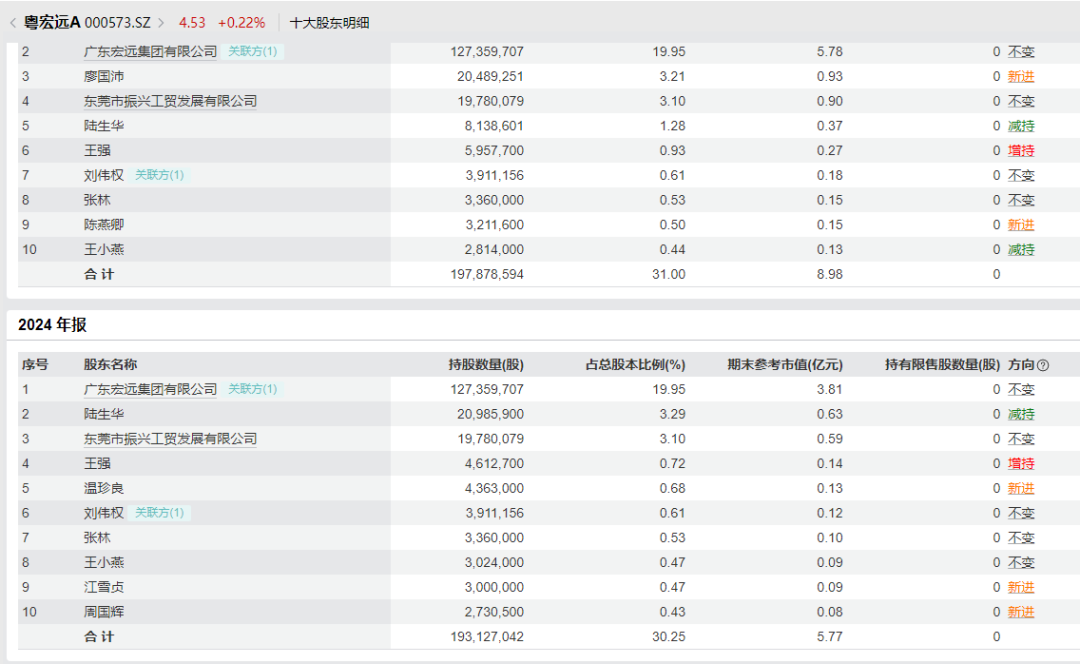
Task: Click 关联方(1) tag beside 广东宏远集团 in upper table
Action: [253, 52]
